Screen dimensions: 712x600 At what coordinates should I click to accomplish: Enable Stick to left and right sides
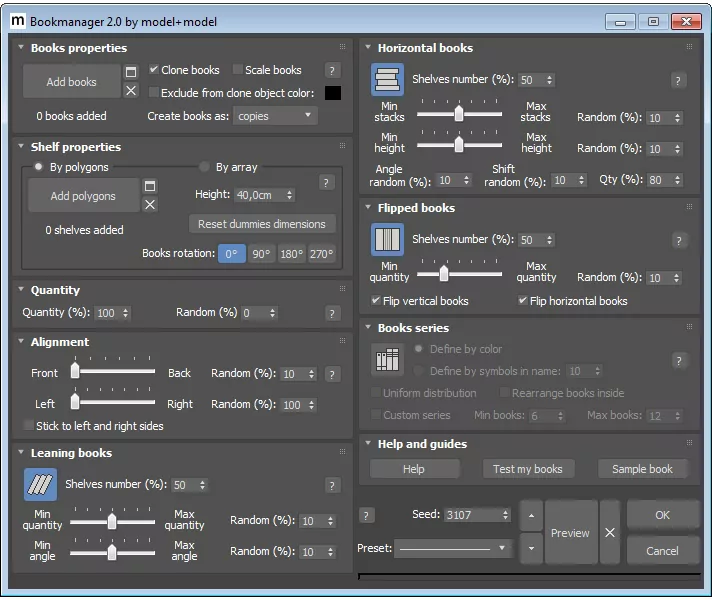point(27,426)
